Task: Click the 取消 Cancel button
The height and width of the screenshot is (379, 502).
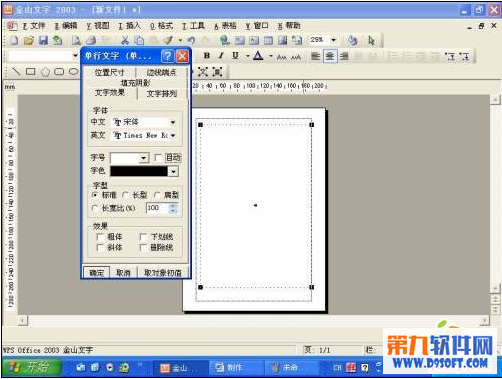Action: (123, 273)
